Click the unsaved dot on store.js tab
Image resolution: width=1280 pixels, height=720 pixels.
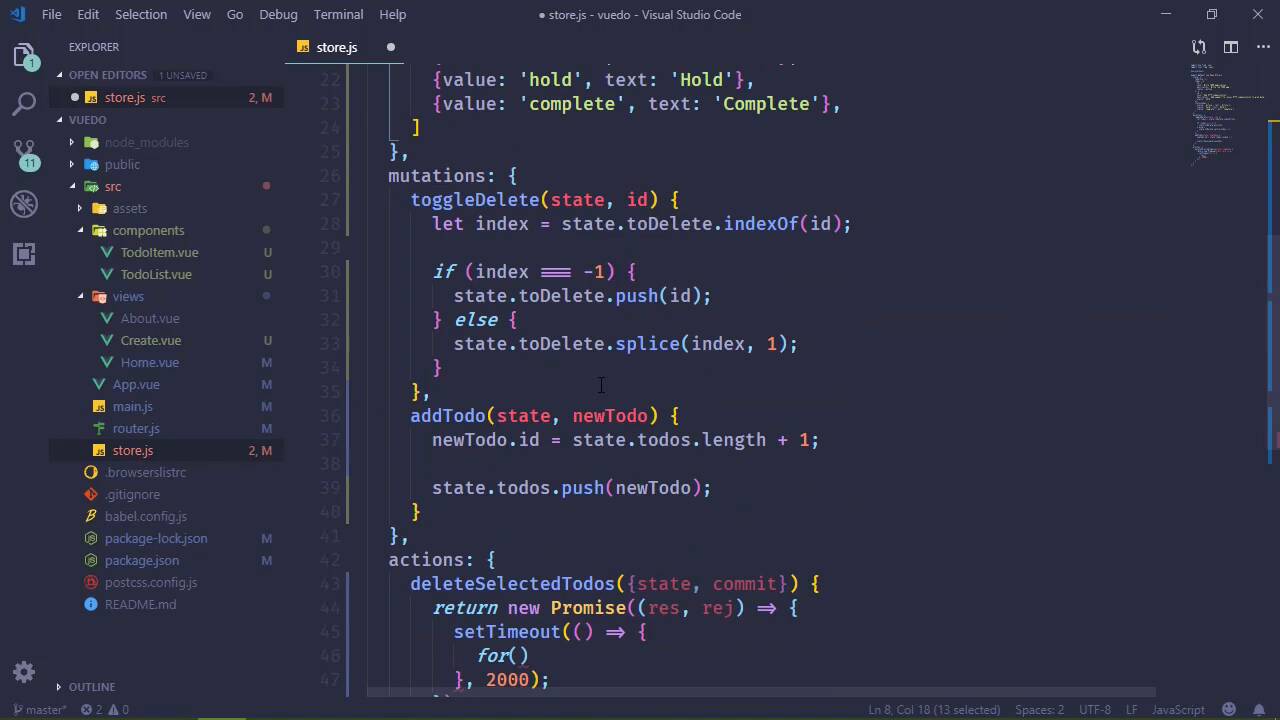click(x=391, y=47)
